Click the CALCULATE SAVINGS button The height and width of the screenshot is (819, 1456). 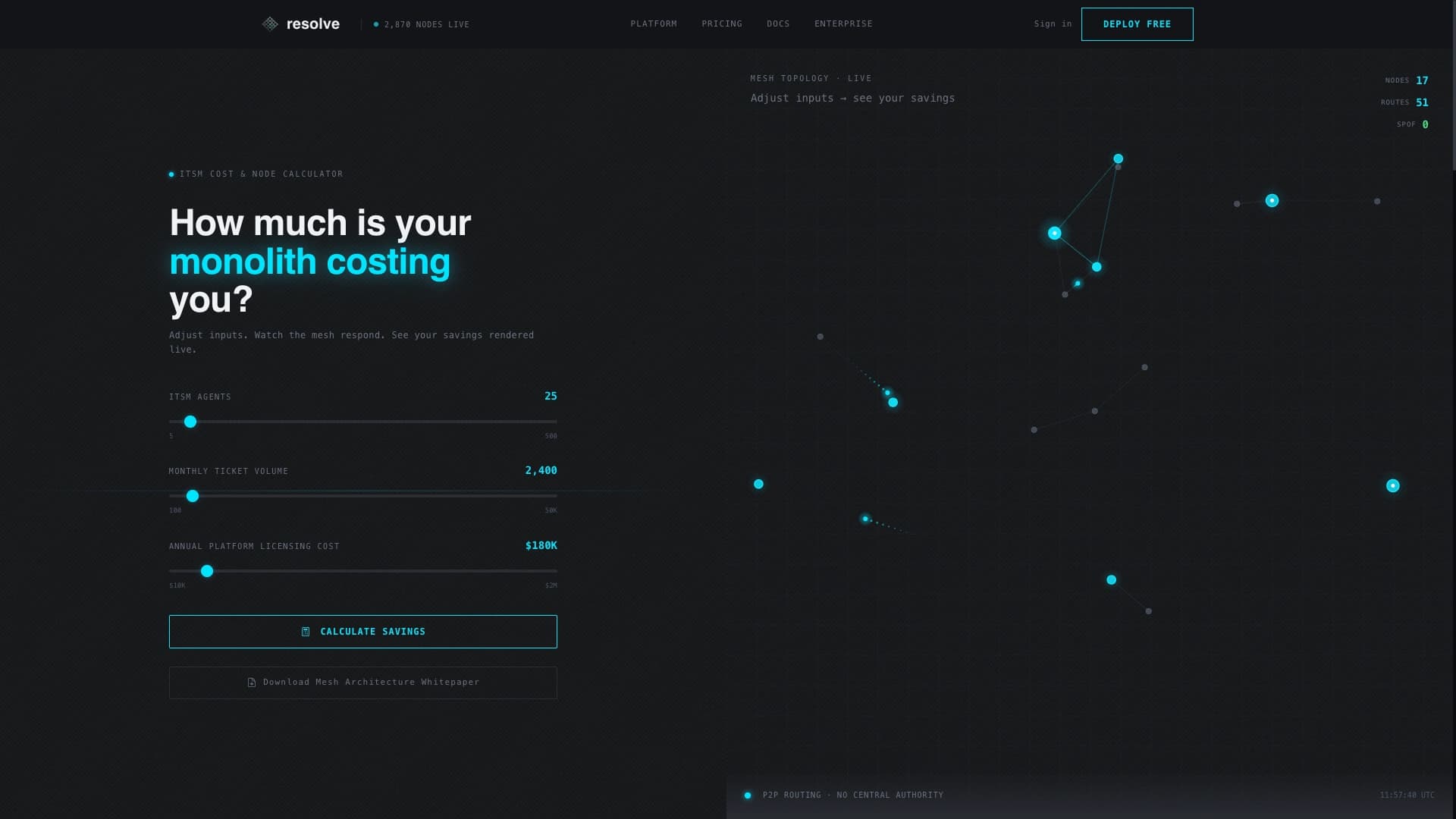tap(362, 632)
